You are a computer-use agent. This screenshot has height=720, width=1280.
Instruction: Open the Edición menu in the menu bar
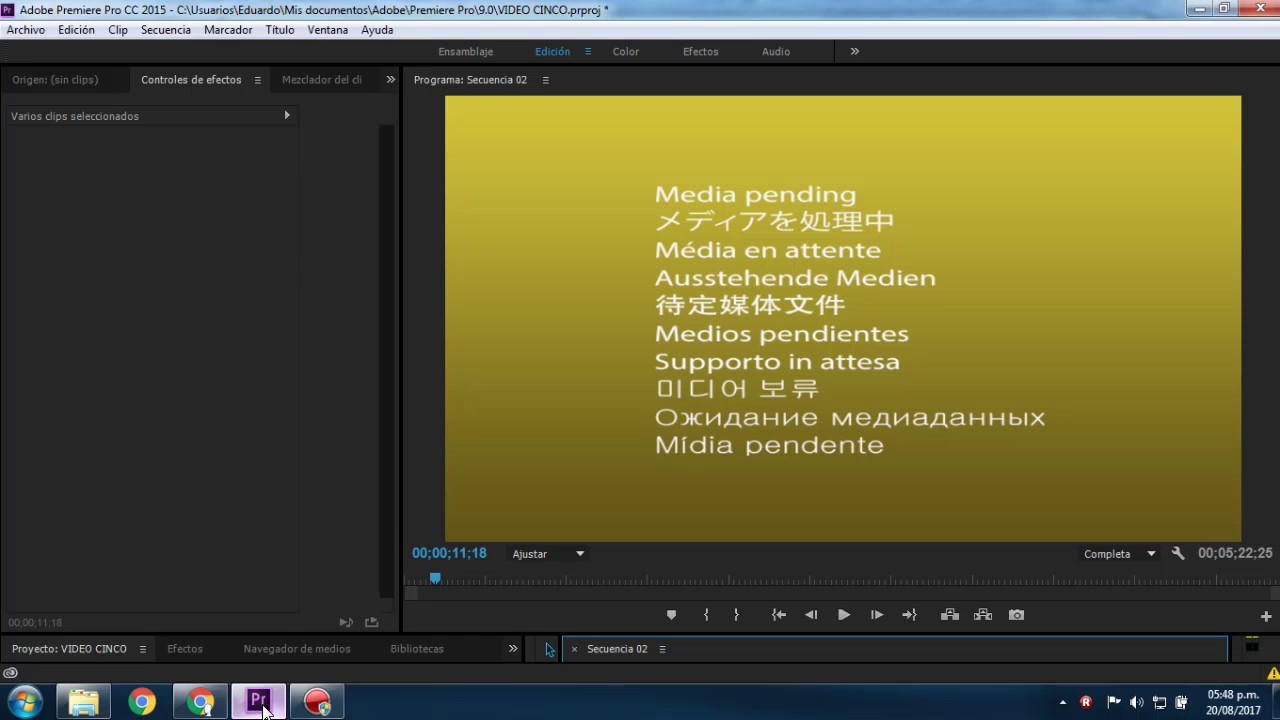[x=76, y=30]
